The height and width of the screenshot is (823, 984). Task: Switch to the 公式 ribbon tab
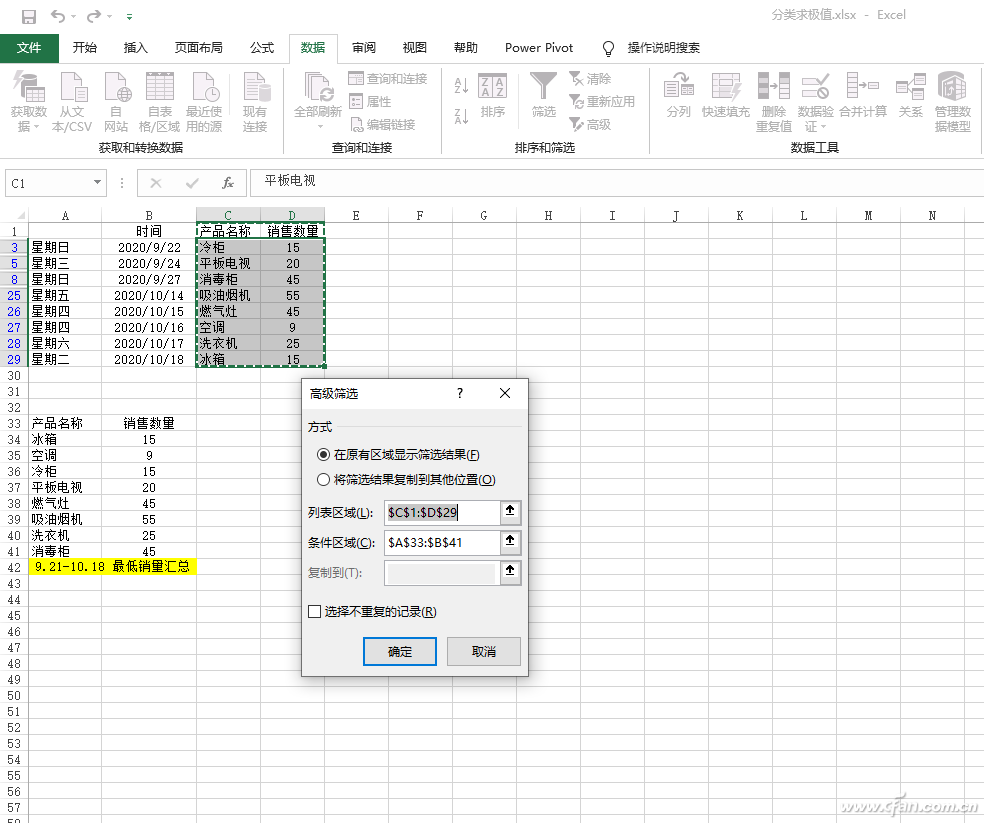click(x=262, y=47)
